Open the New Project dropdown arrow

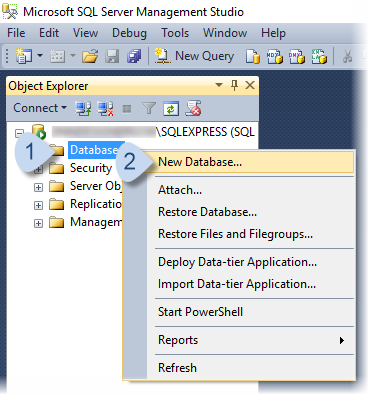click(40, 55)
